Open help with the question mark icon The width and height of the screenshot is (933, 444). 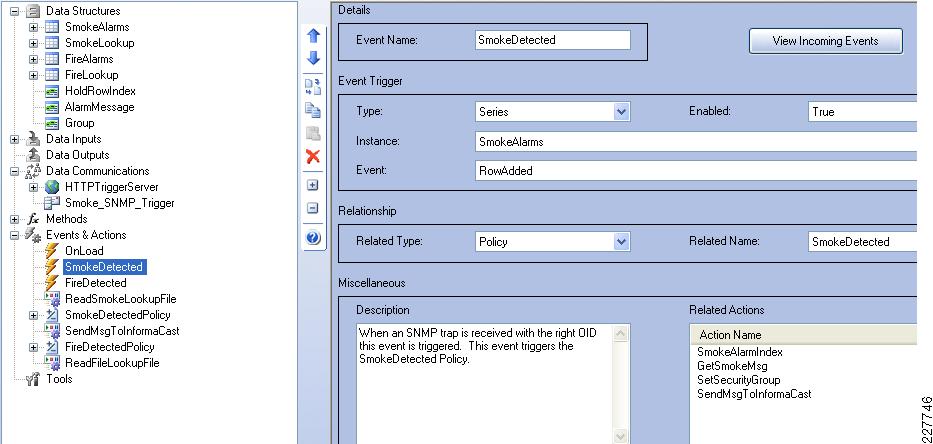313,238
